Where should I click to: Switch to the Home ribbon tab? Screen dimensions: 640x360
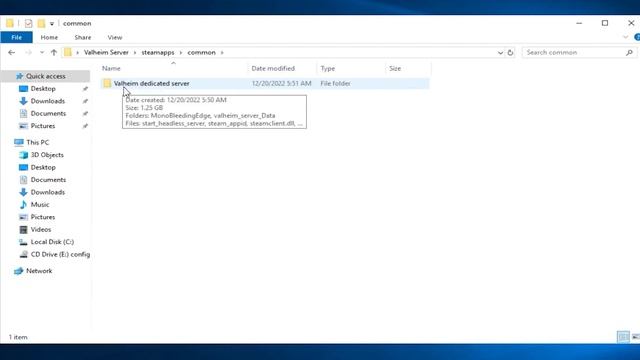[49, 37]
